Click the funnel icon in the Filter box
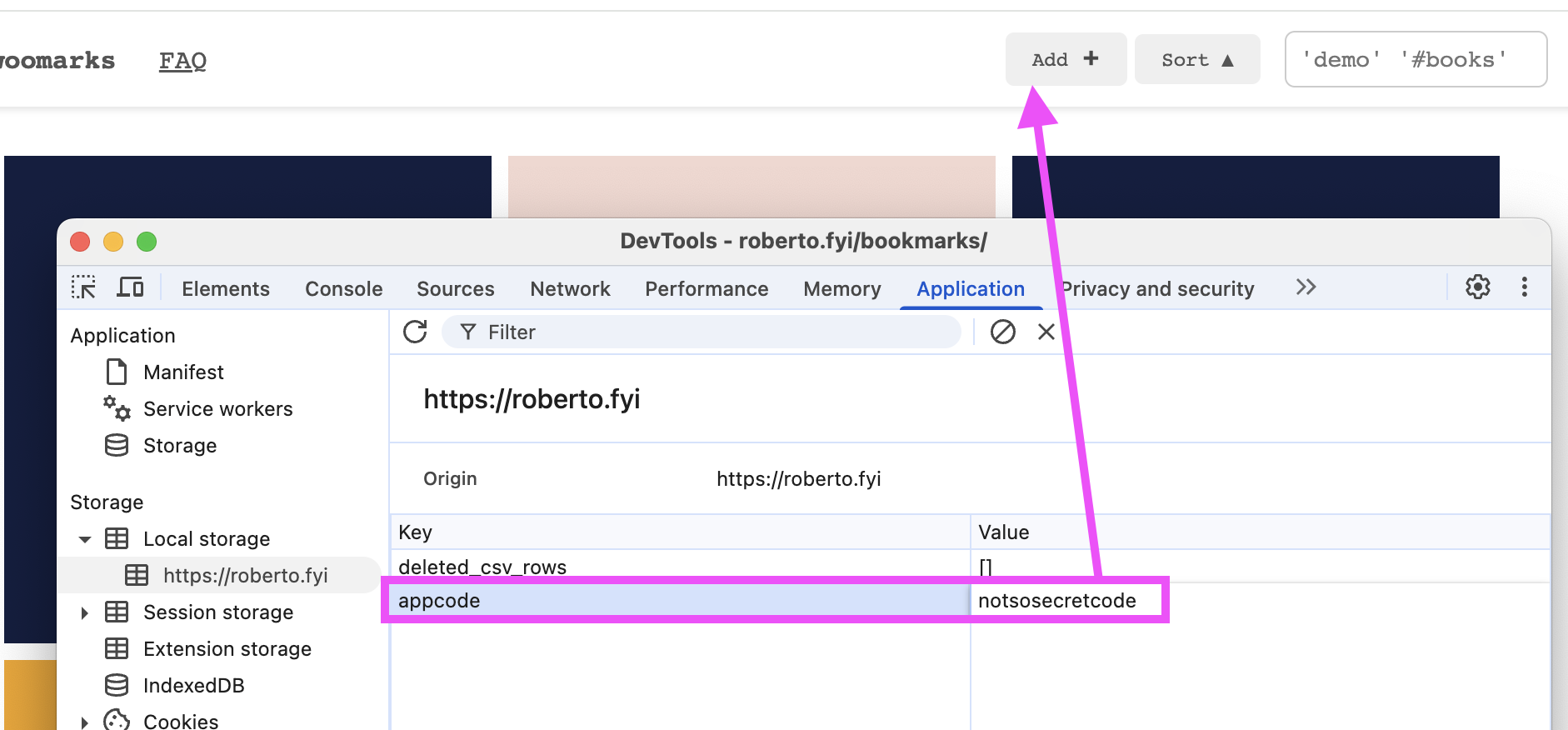This screenshot has width=1568, height=730. 468,332
